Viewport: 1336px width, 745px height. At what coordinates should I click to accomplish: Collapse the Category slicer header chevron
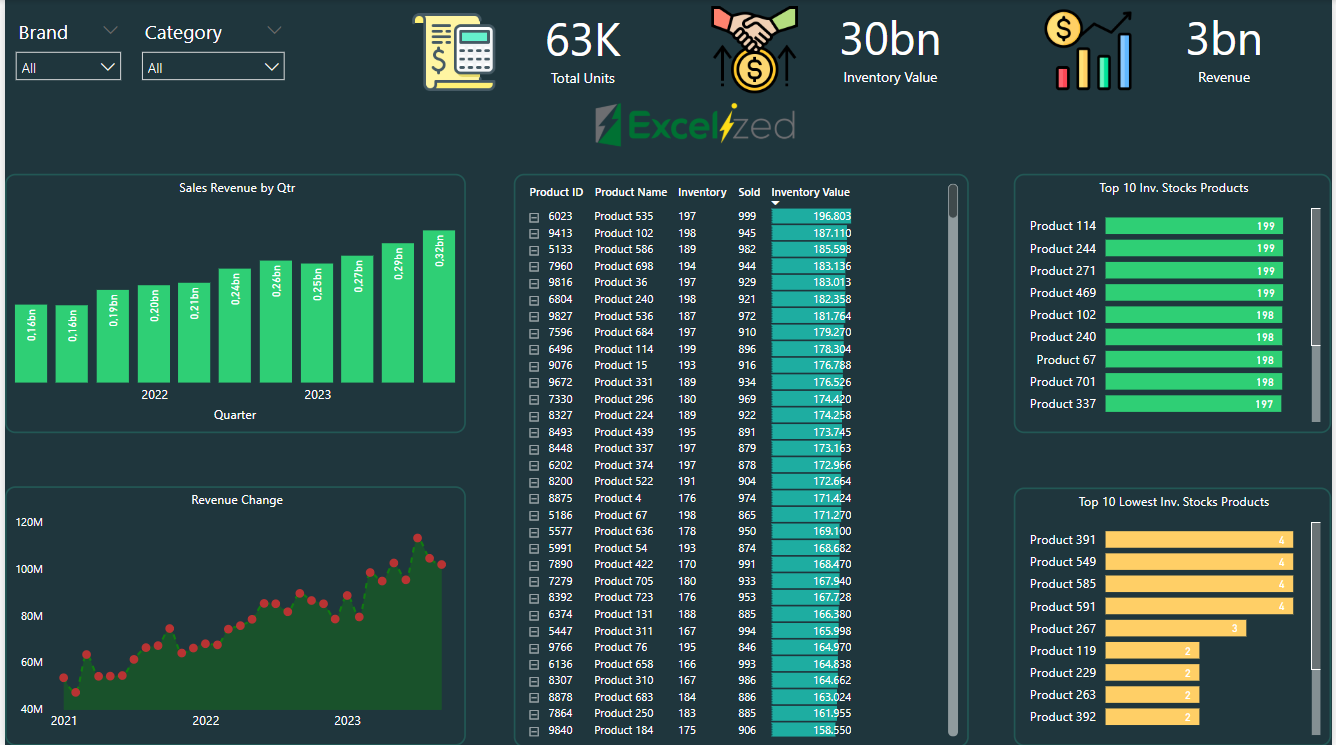[274, 30]
